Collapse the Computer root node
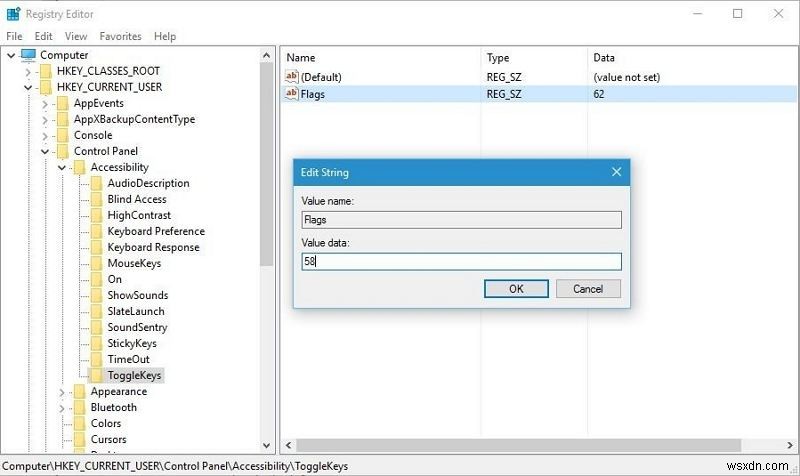 coord(11,55)
